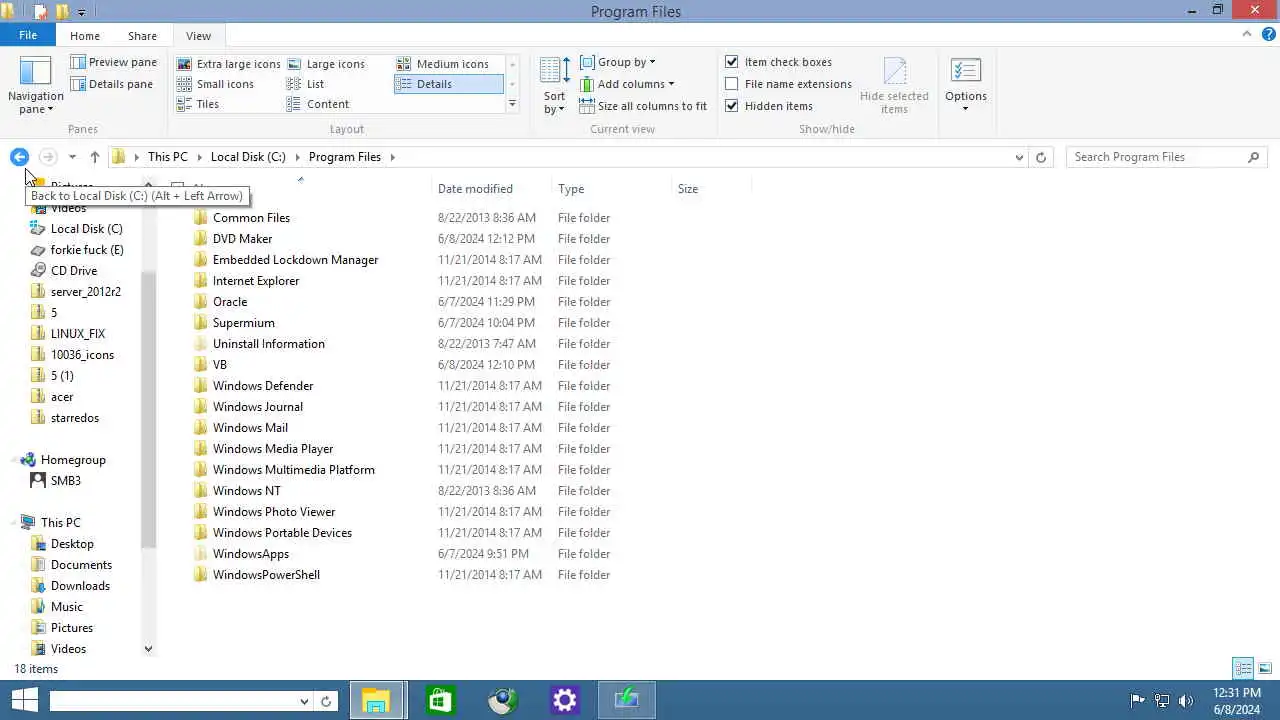1280x720 pixels.
Task: Open recent locations dropdown arrow
Action: (x=72, y=157)
